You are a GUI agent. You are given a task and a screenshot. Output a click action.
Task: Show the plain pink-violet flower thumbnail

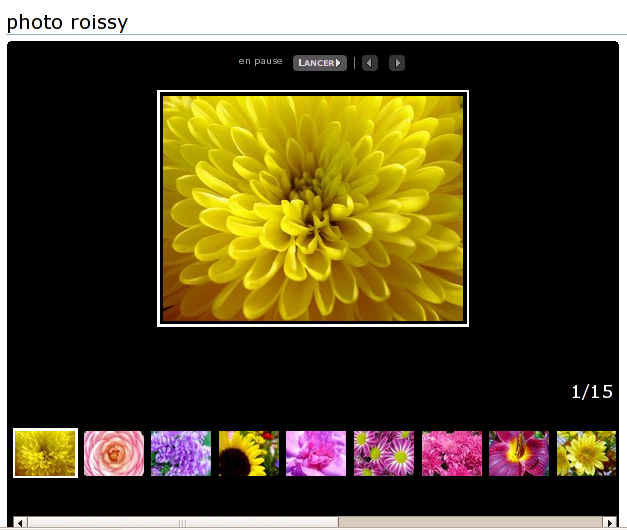[316, 453]
